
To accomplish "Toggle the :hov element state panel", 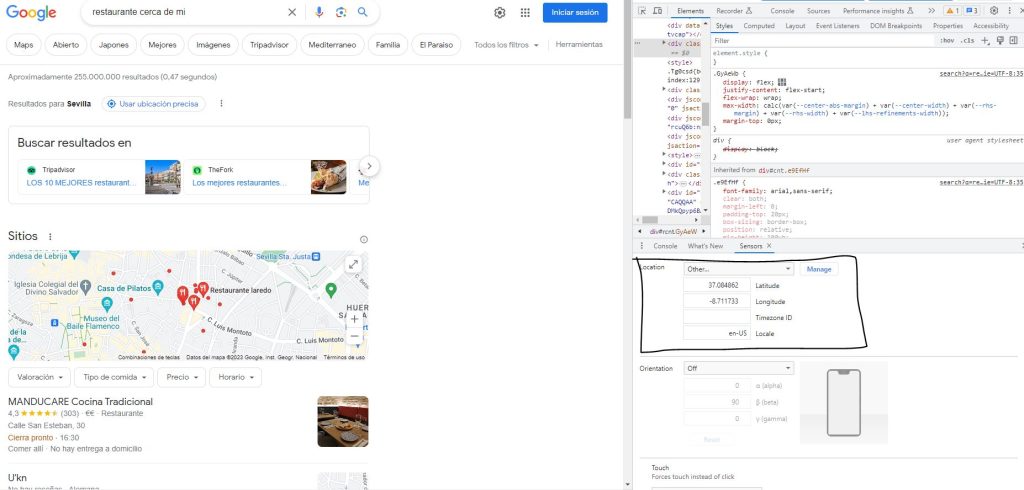I will (947, 40).
